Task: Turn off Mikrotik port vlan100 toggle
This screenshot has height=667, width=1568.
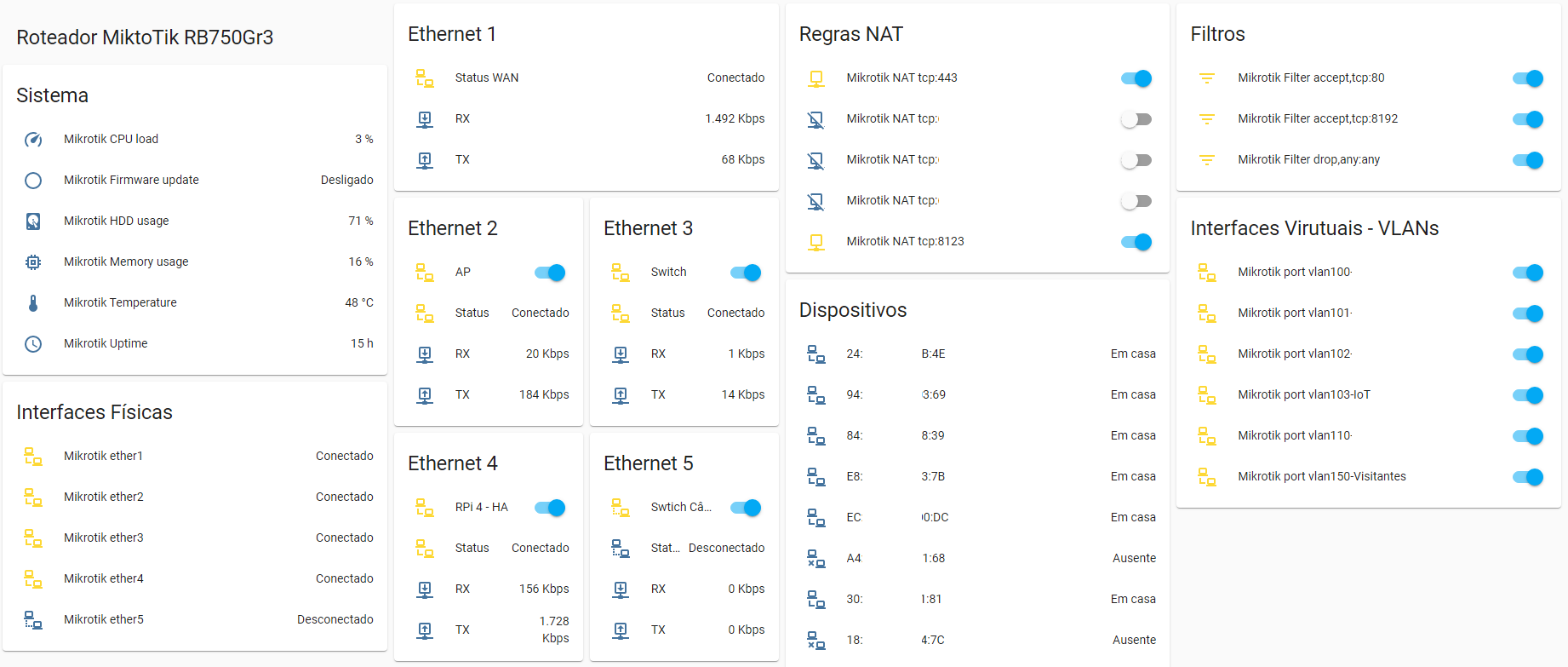Action: [1528, 273]
